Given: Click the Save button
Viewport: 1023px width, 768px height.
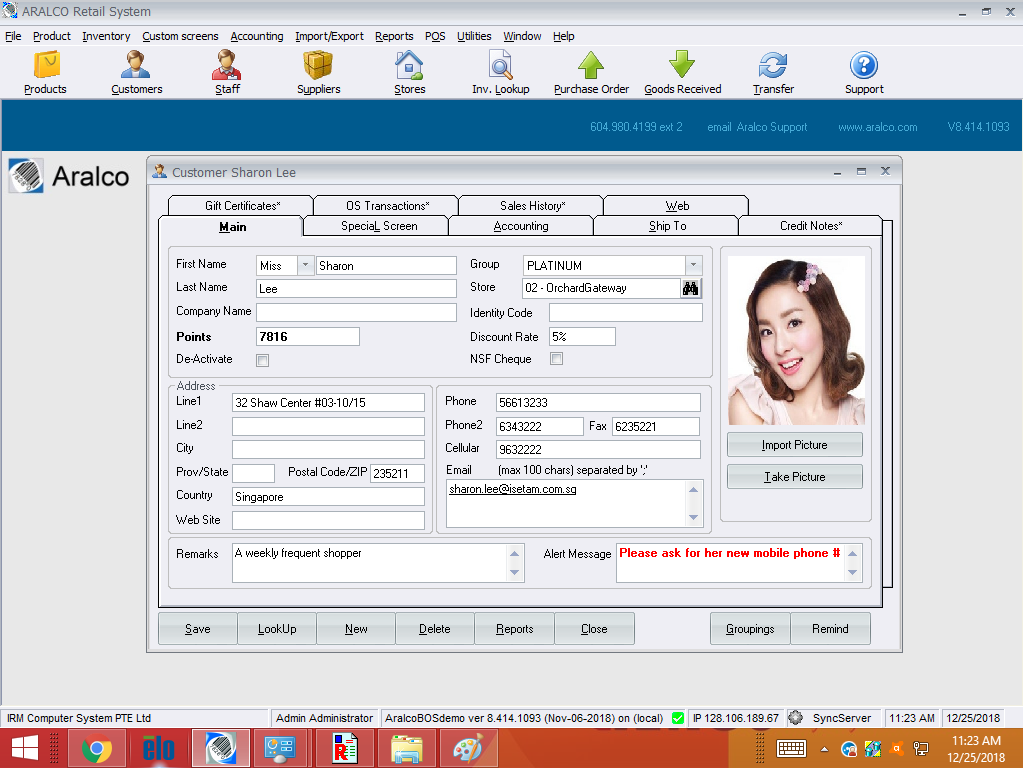Looking at the screenshot, I should pos(198,628).
